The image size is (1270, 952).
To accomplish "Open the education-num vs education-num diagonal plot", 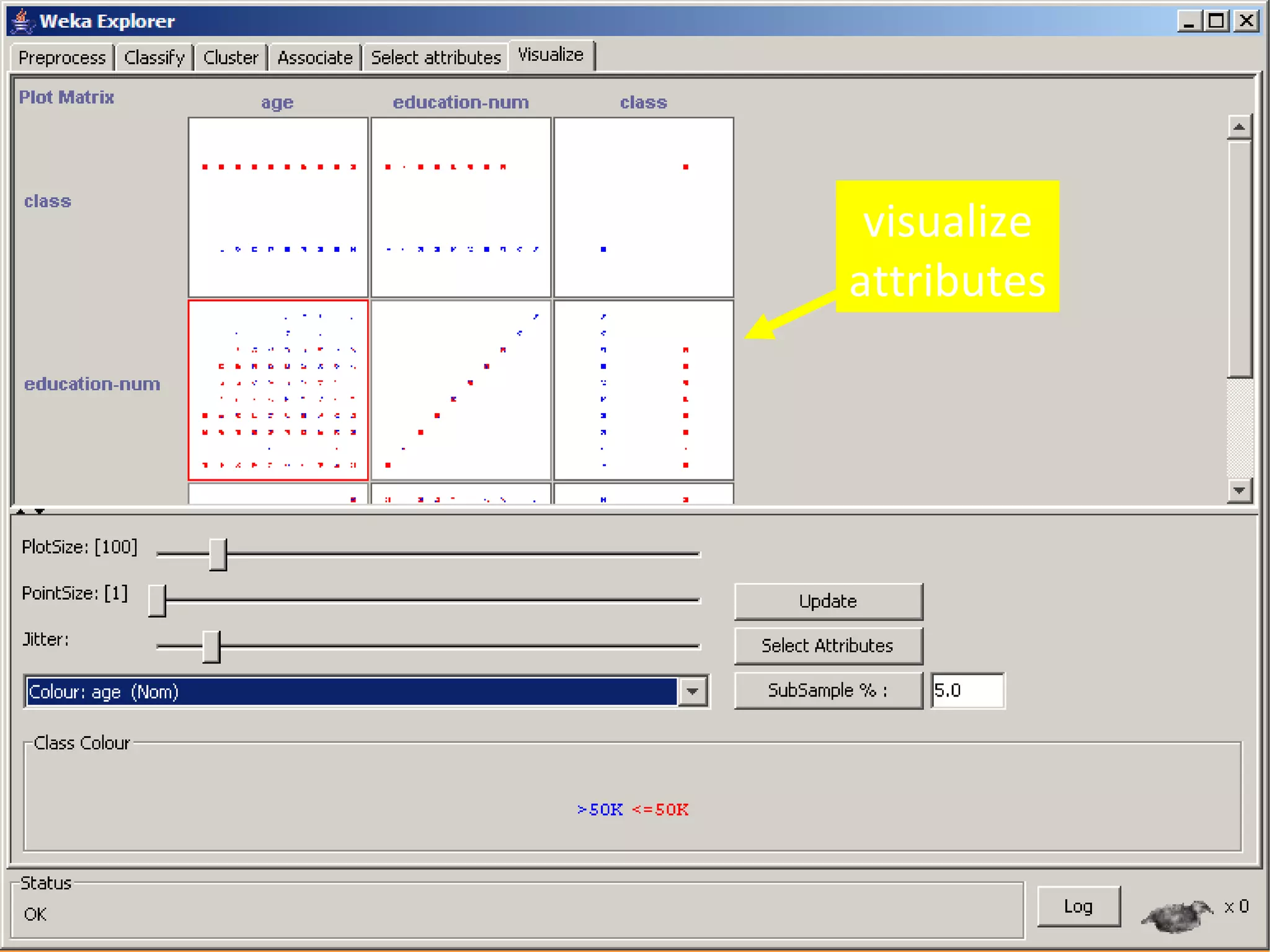I will tap(461, 390).
